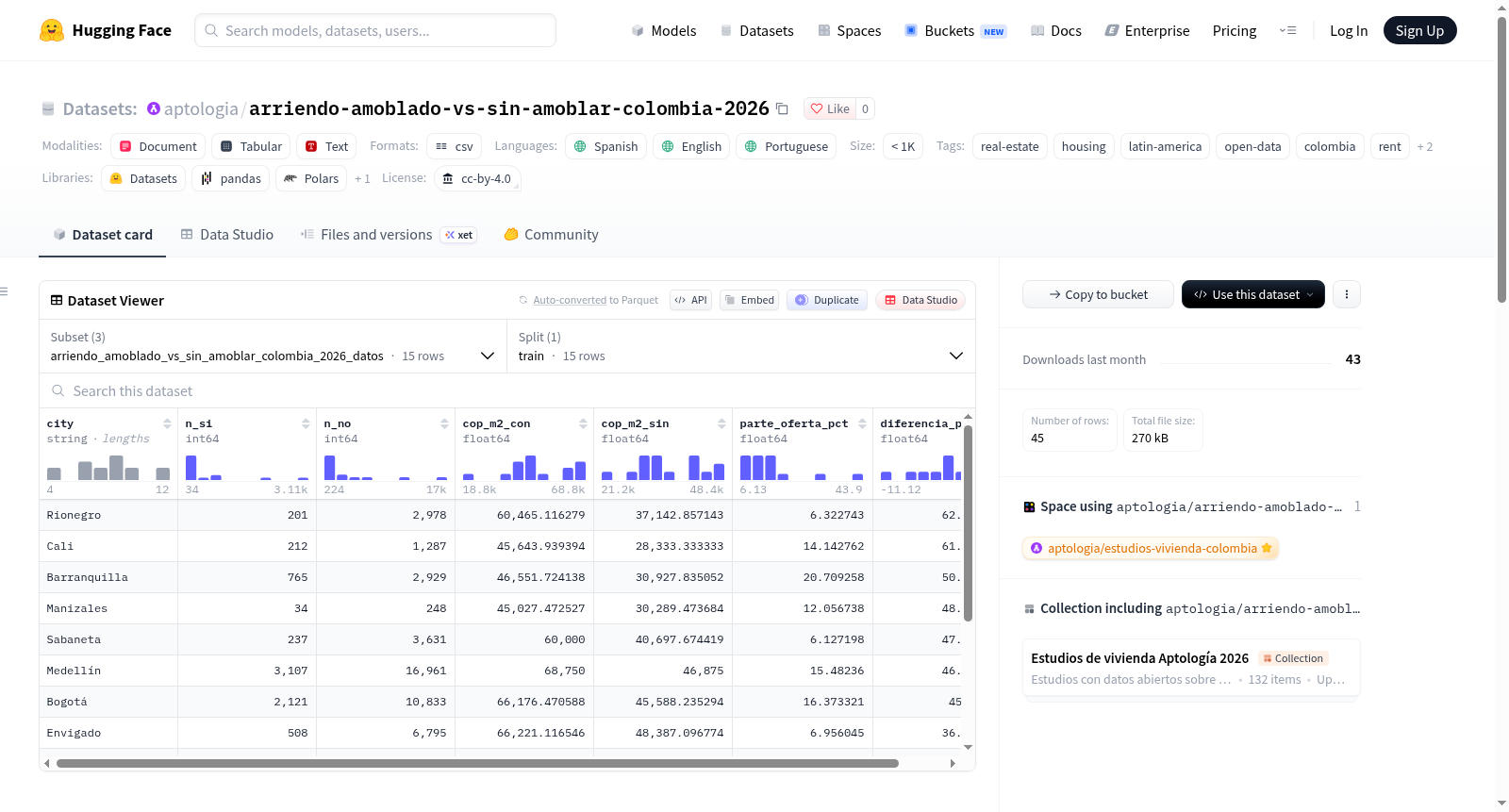Copy the dataset name with the copy icon
Screen dimensions: 1509x812
782,108
